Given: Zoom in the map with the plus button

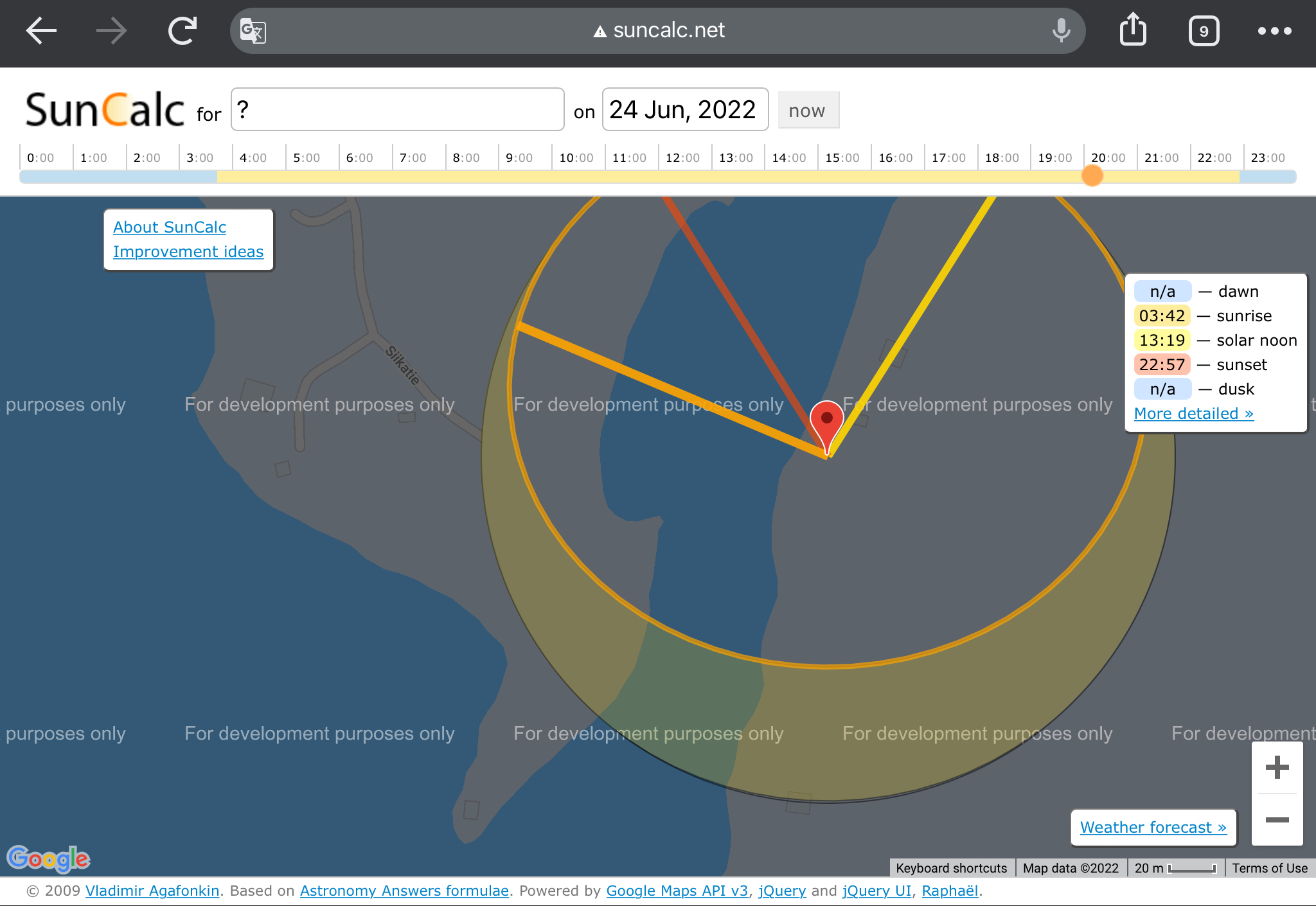Looking at the screenshot, I should click(x=1277, y=768).
